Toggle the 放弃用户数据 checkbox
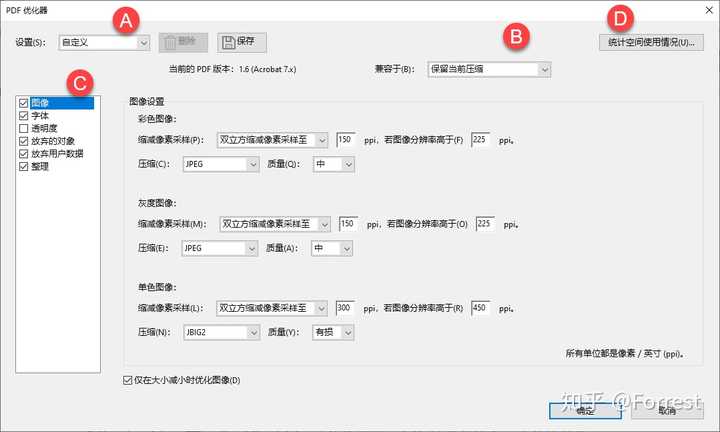The image size is (720, 432). point(24,153)
